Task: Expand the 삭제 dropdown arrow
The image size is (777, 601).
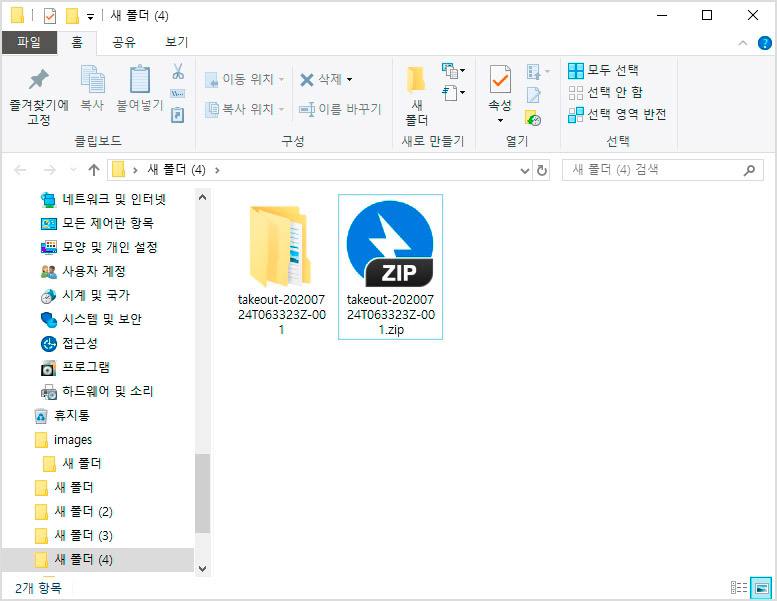Action: 349,79
